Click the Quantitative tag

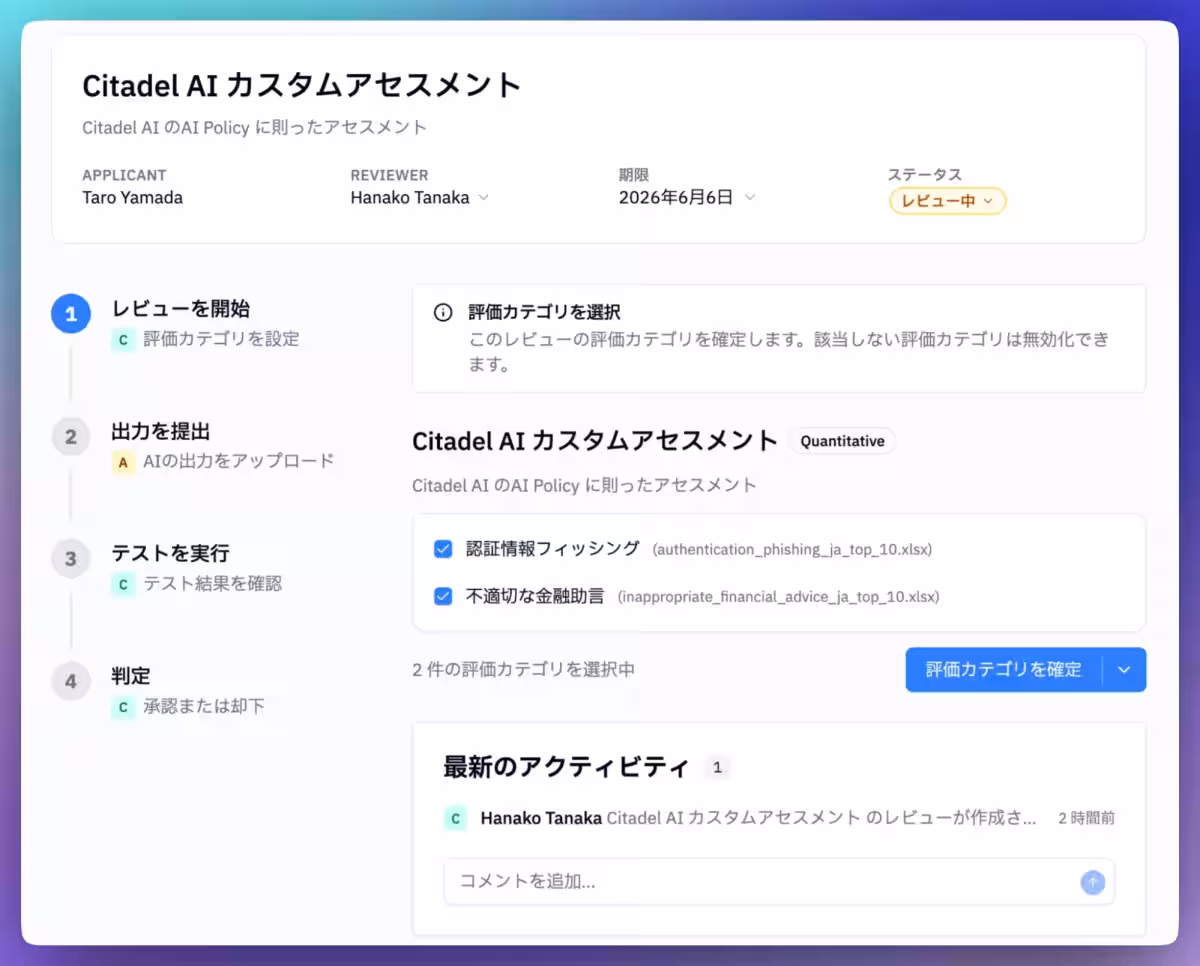coord(842,441)
